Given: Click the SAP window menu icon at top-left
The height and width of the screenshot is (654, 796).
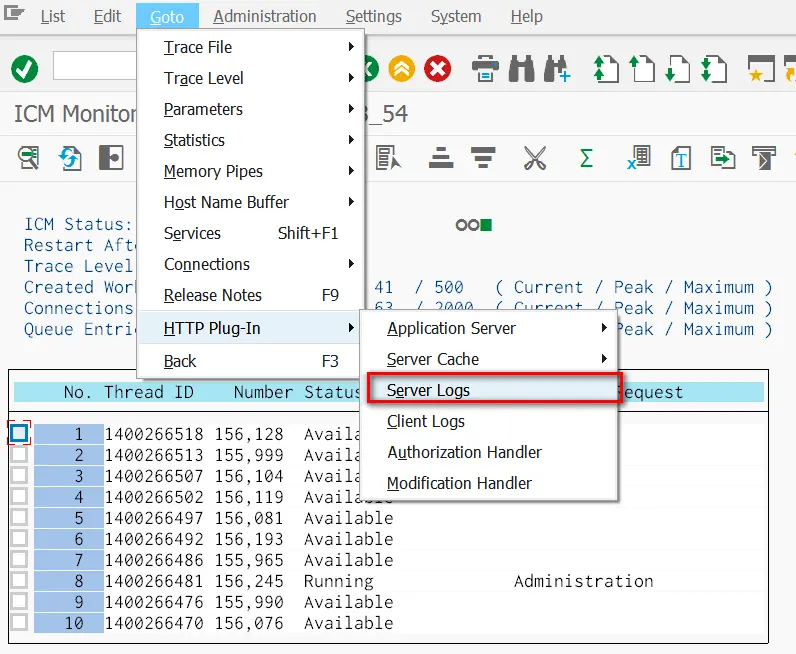Looking at the screenshot, I should pos(14,13).
